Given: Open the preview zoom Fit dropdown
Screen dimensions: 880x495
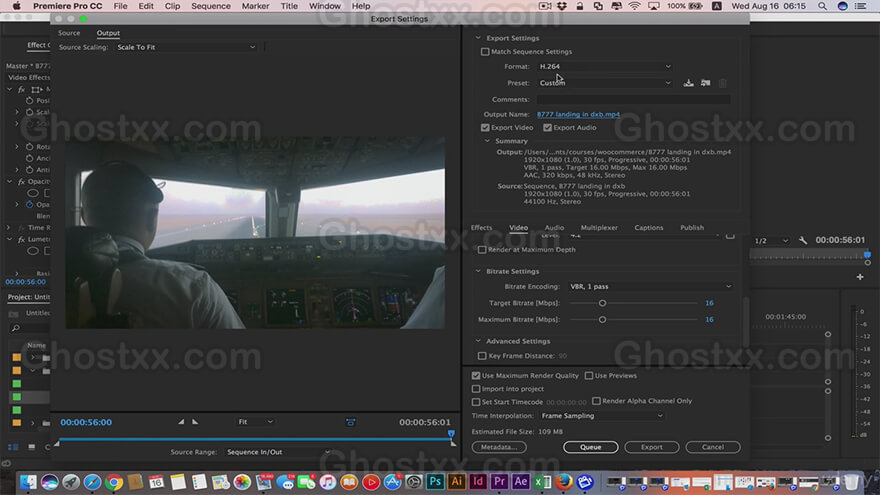Looking at the screenshot, I should click(x=255, y=421).
